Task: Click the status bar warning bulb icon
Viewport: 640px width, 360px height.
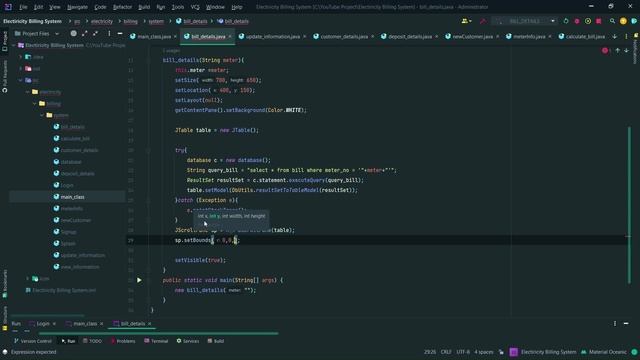Action: tap(5, 352)
